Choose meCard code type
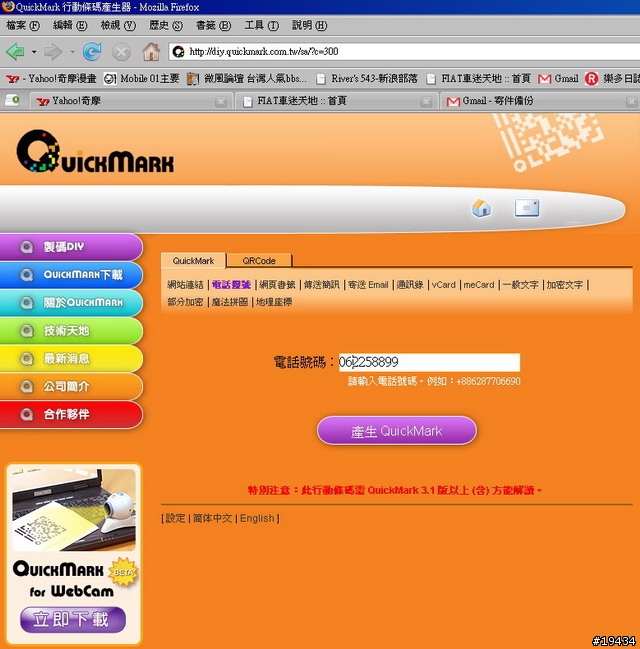640x649 pixels. [x=479, y=285]
